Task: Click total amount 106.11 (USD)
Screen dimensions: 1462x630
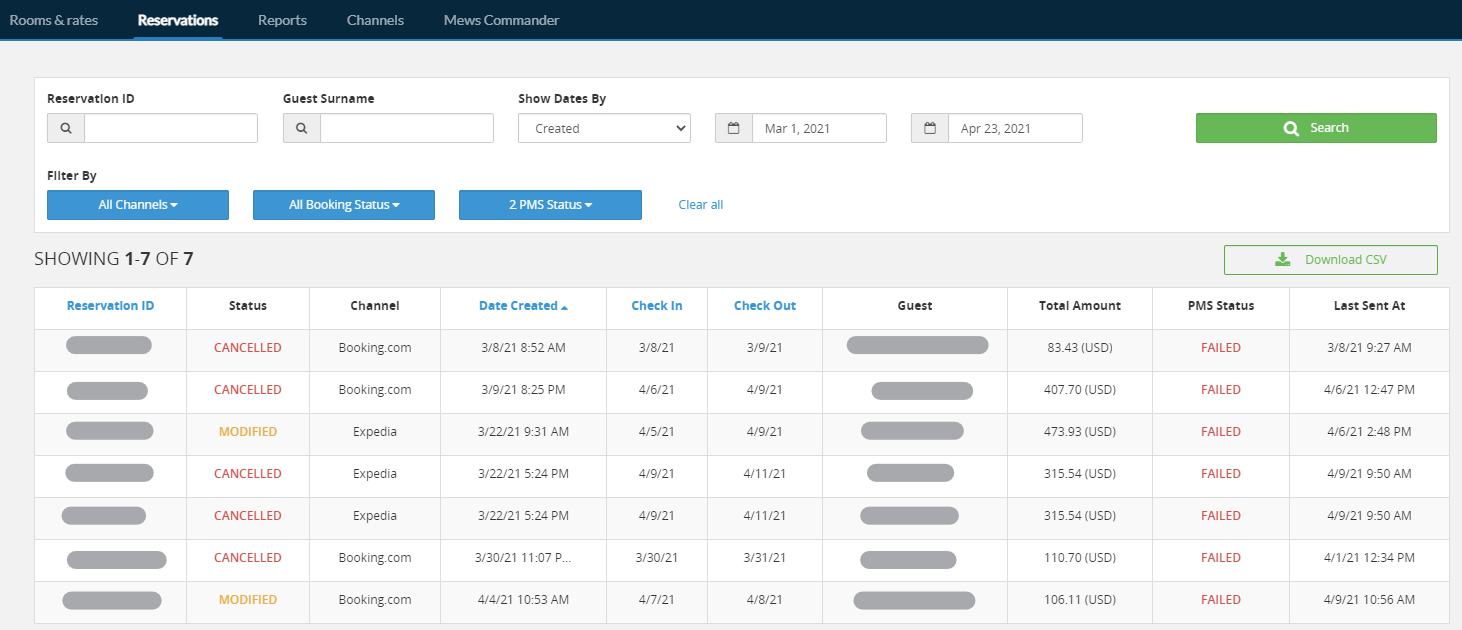Action: click(1080, 600)
